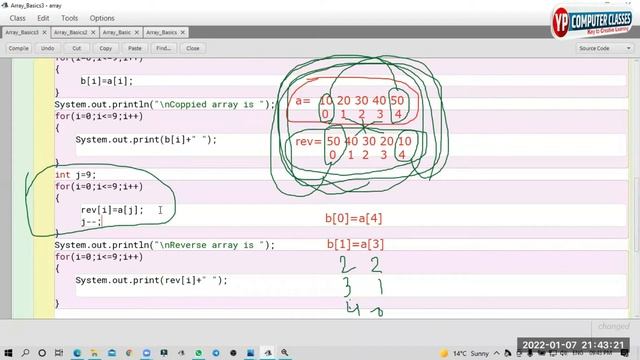Image resolution: width=640 pixels, height=360 pixels.
Task: Show hidden system tray icons chevron
Action: pyautogui.click(x=497, y=353)
